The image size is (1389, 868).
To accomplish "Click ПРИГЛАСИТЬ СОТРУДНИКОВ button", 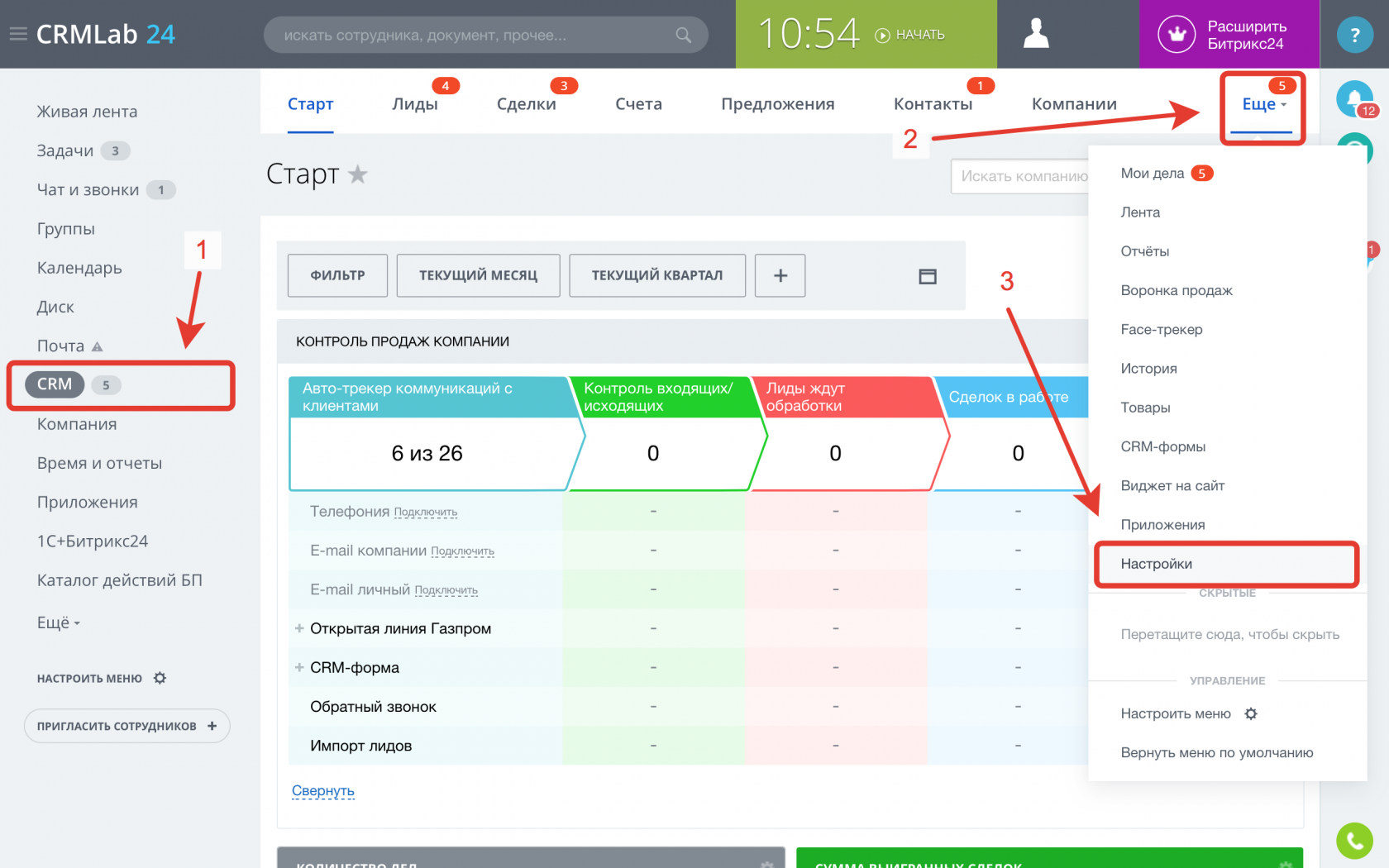I will click(x=126, y=726).
